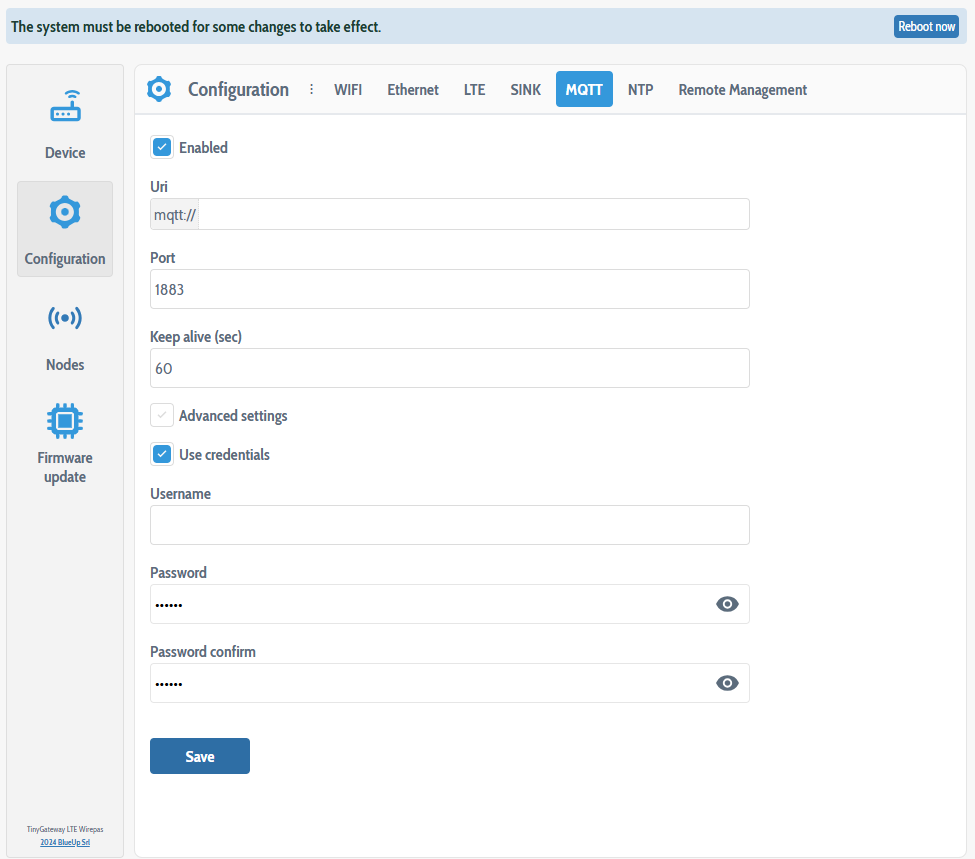This screenshot has height=859, width=975.
Task: Open the Ethernet configuration tab
Action: tap(412, 89)
